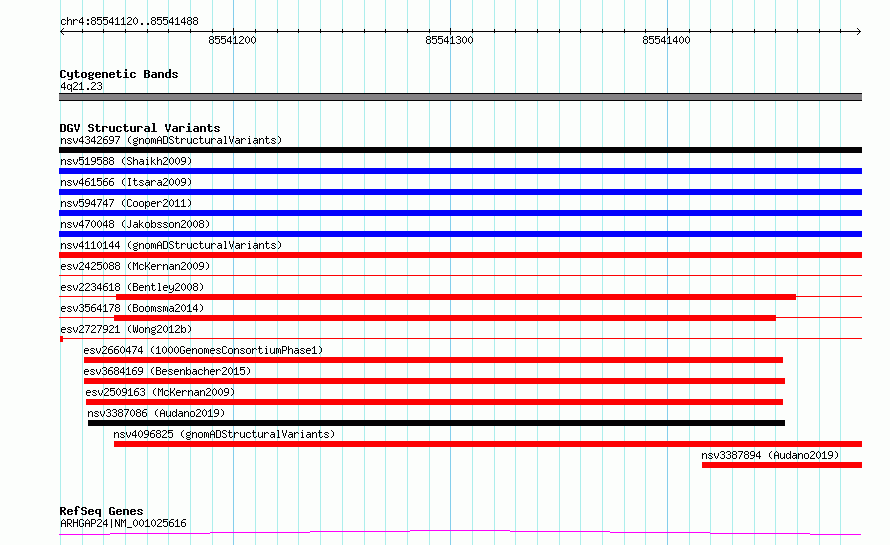The height and width of the screenshot is (545, 890).
Task: Click the blue bar under nsv461566 (Itsara2009)
Action: pyautogui.click(x=460, y=192)
